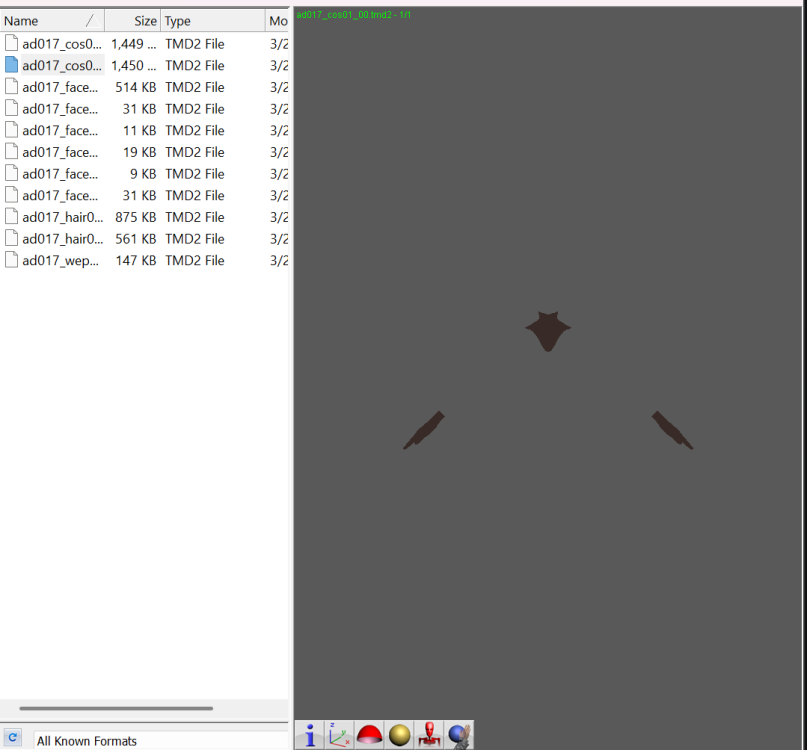Click the blue info icon
Screen dimensions: 807x750
click(x=310, y=735)
